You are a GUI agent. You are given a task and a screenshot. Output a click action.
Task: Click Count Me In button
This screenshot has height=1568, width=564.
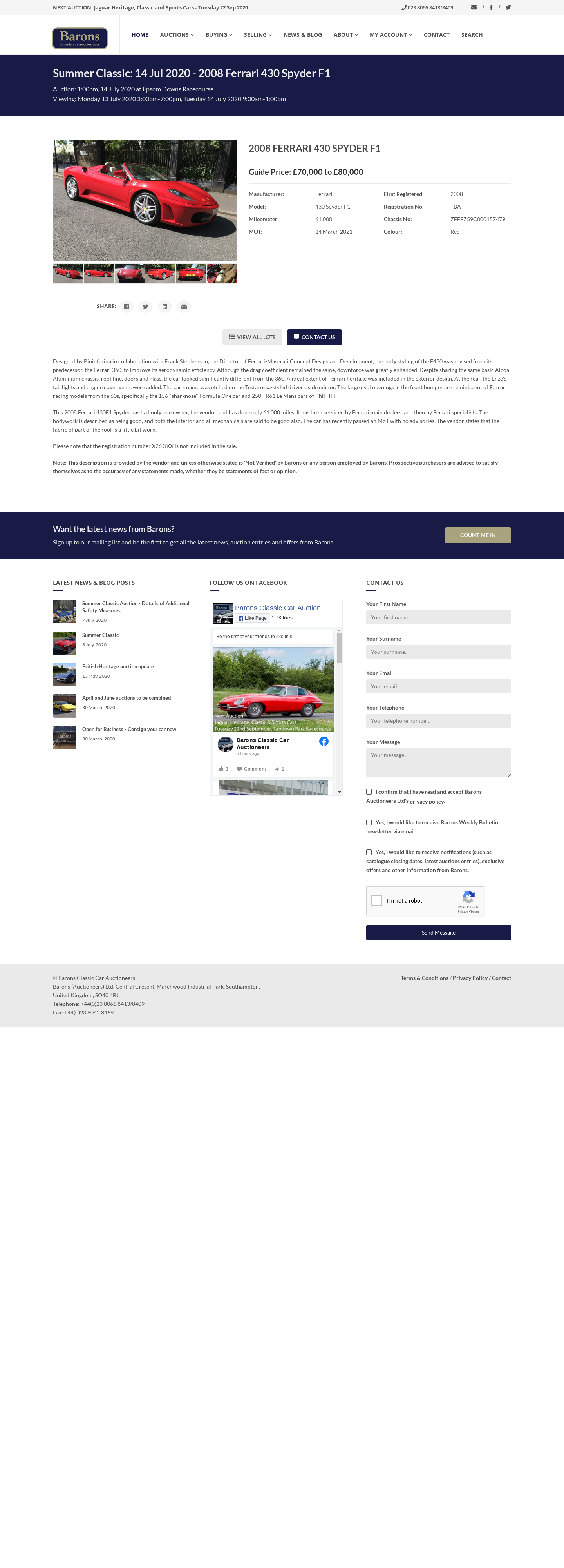[477, 535]
